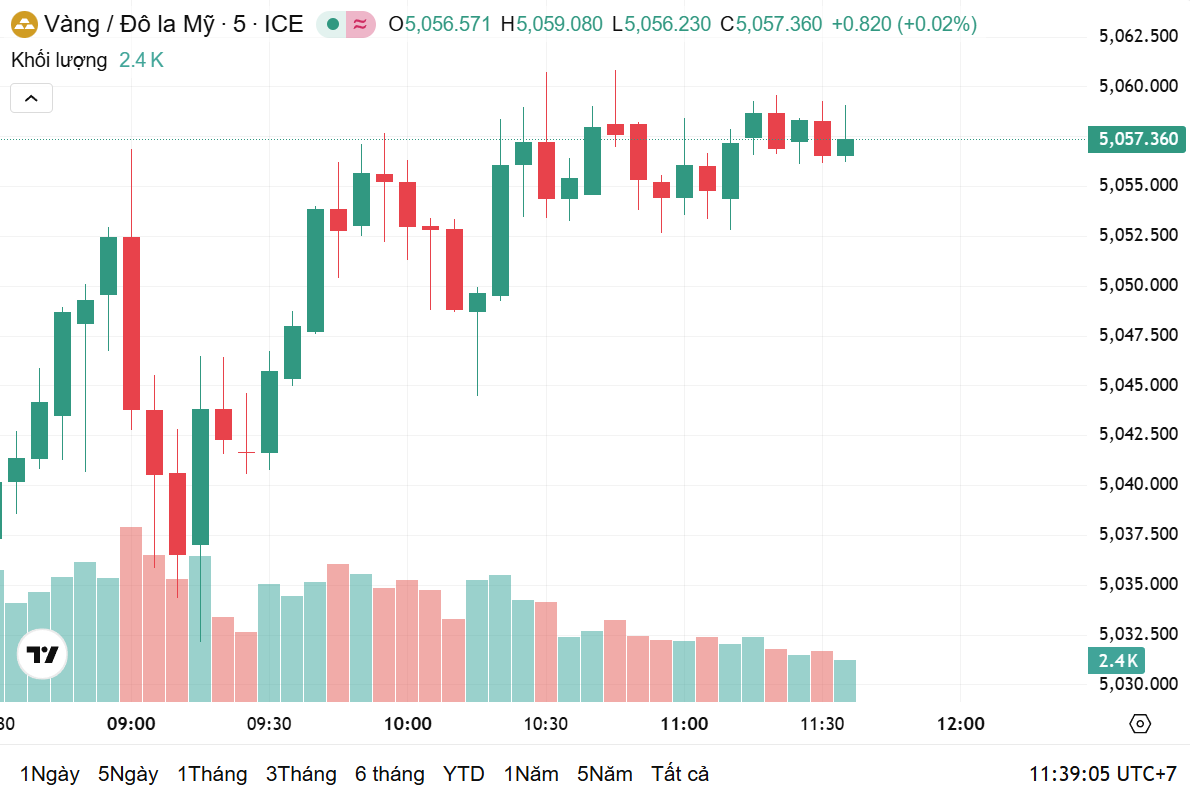Screen dimensions: 1190x797
Task: Choose the YTD range
Action: pos(464,774)
